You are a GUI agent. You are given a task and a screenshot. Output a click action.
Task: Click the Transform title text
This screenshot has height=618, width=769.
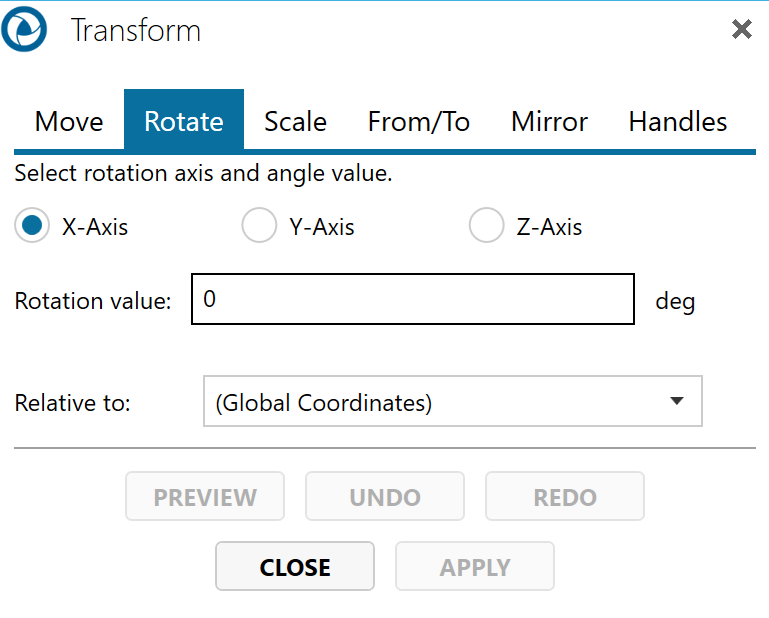[135, 31]
